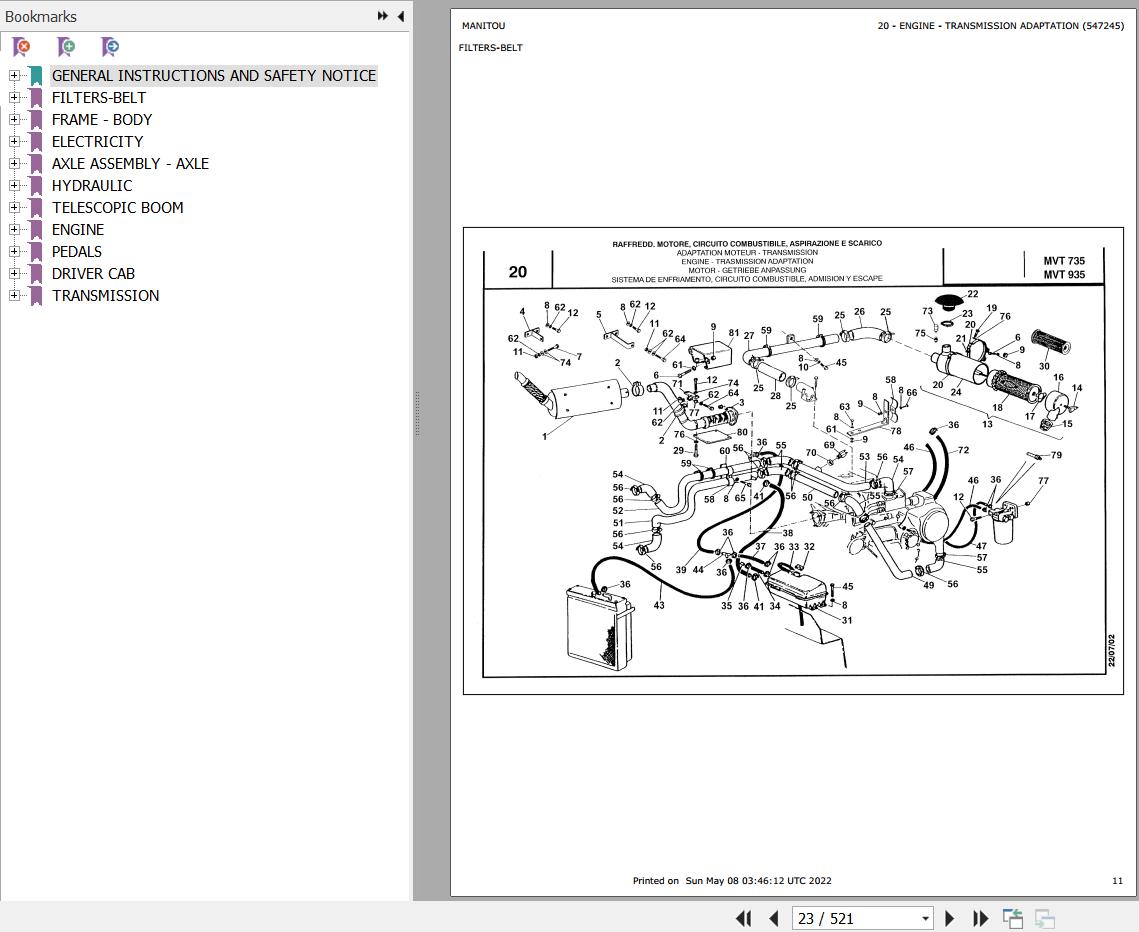This screenshot has width=1139, height=932.
Task: Open the FRAME - BODY bookmark
Action: click(x=102, y=119)
